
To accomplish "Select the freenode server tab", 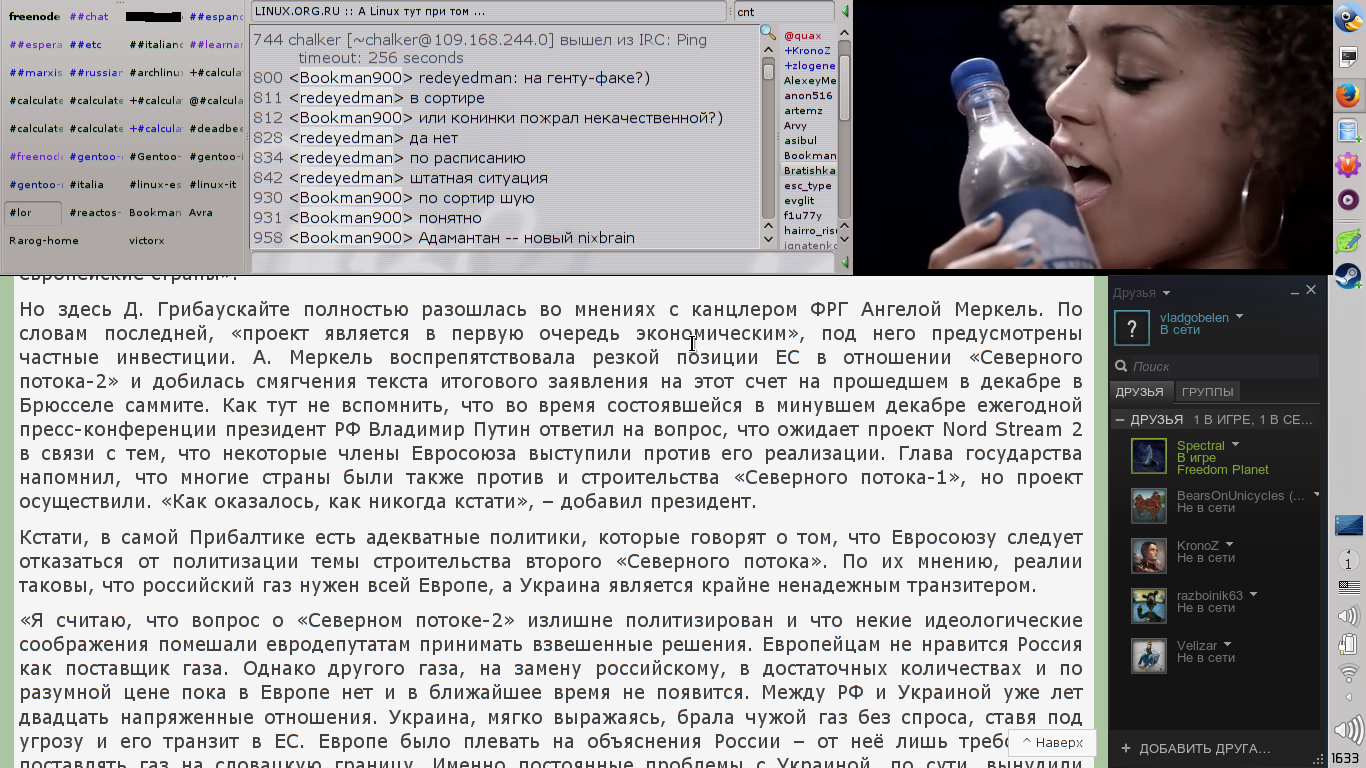I will [34, 17].
